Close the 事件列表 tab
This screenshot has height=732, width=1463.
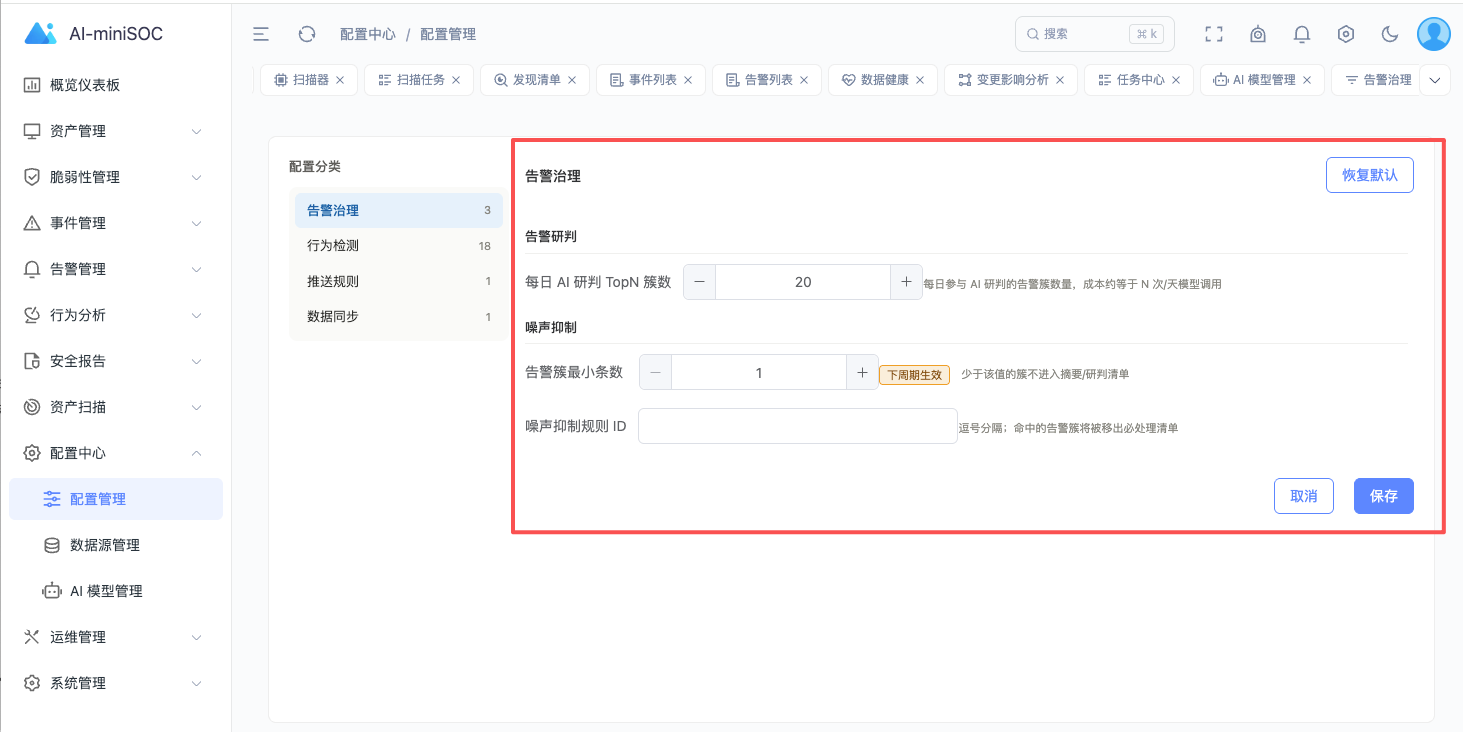[688, 80]
